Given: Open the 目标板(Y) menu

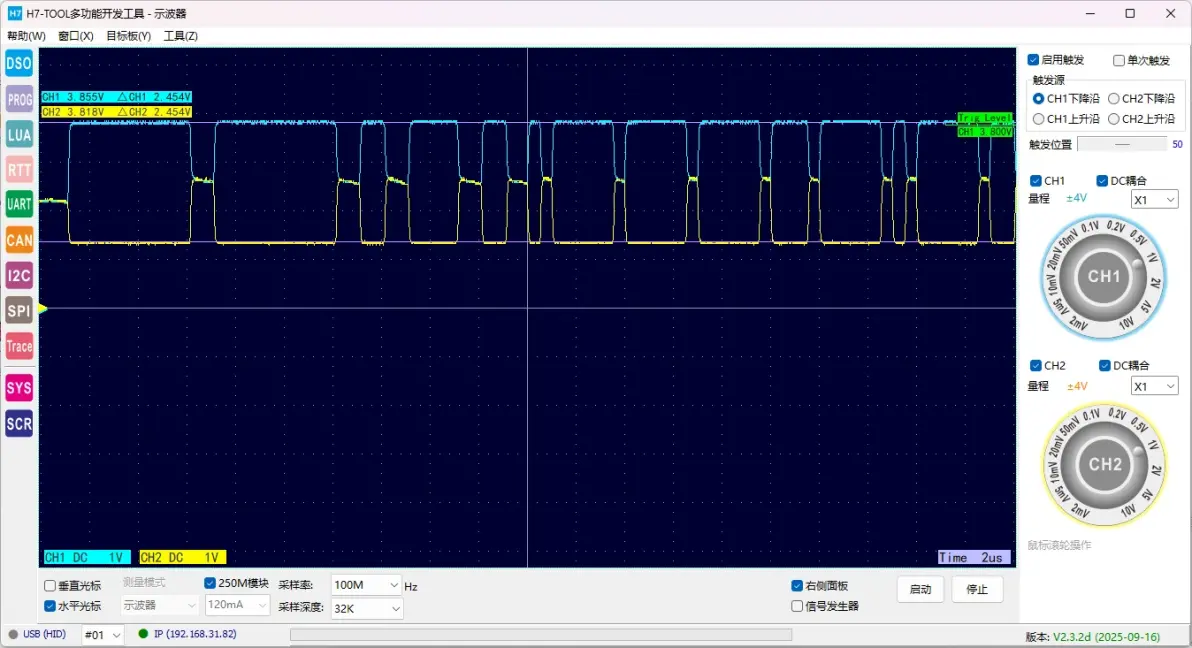Looking at the screenshot, I should [x=128, y=36].
